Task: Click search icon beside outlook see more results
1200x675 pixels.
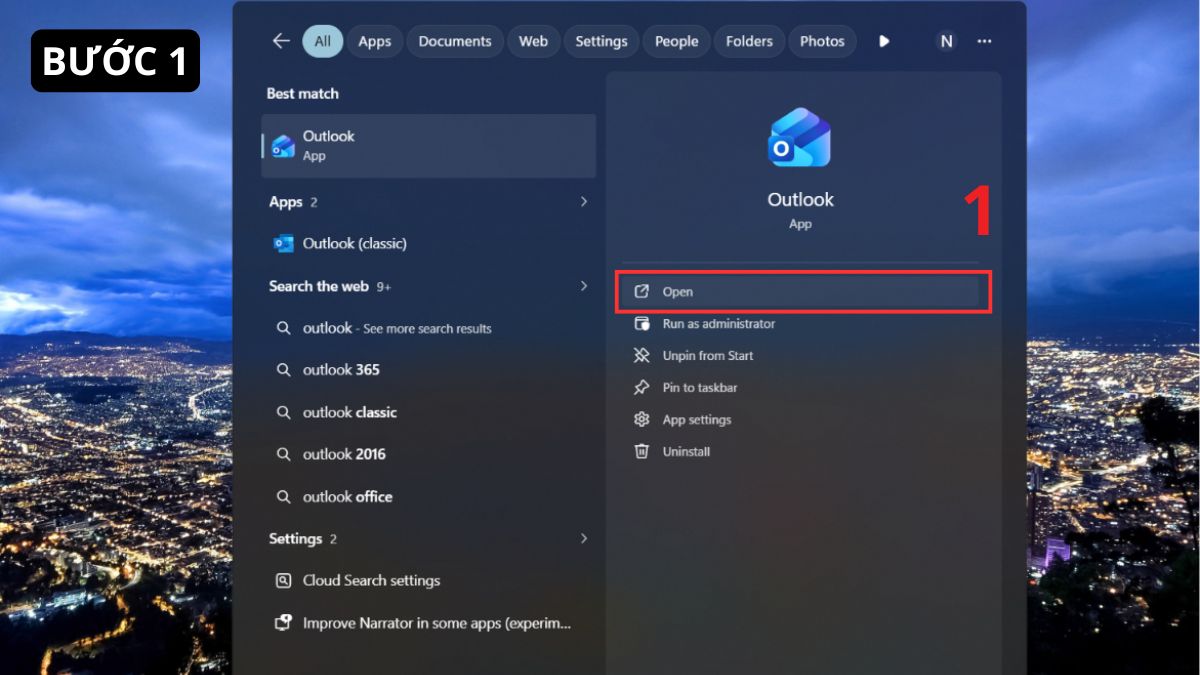Action: (283, 328)
